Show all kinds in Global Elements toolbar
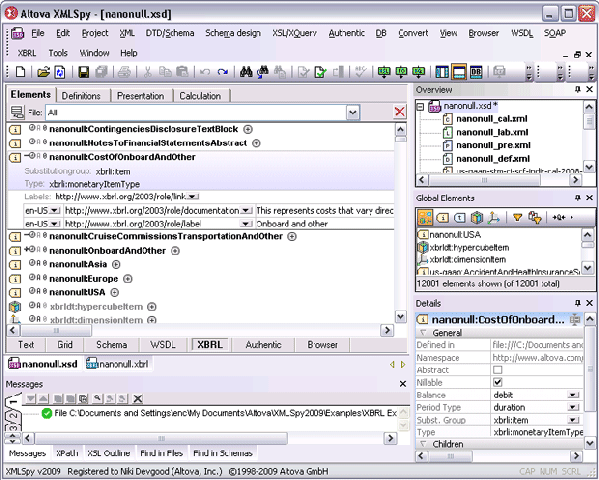This screenshot has height=480, width=599. click(x=425, y=217)
